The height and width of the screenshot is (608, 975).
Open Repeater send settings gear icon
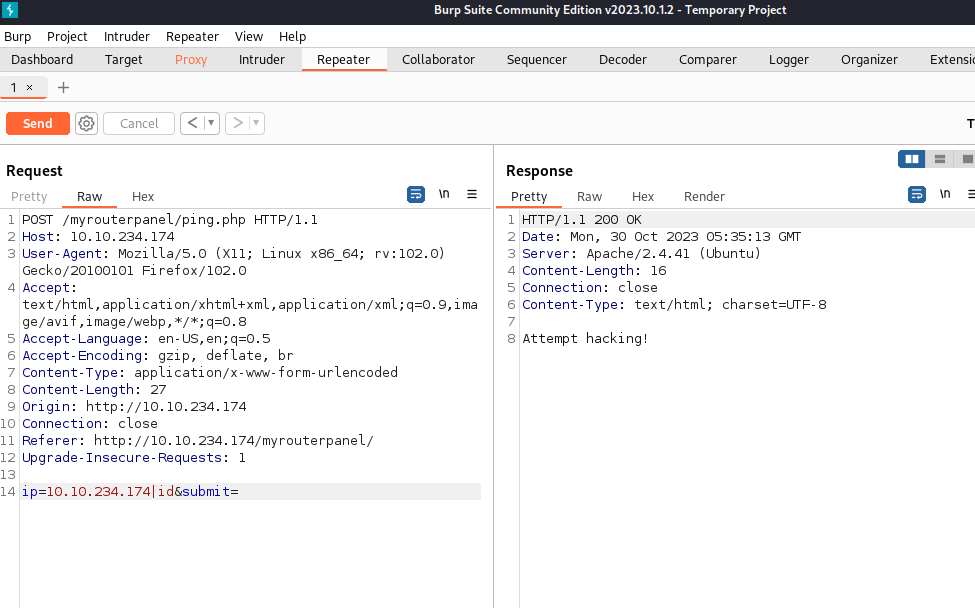click(x=87, y=123)
